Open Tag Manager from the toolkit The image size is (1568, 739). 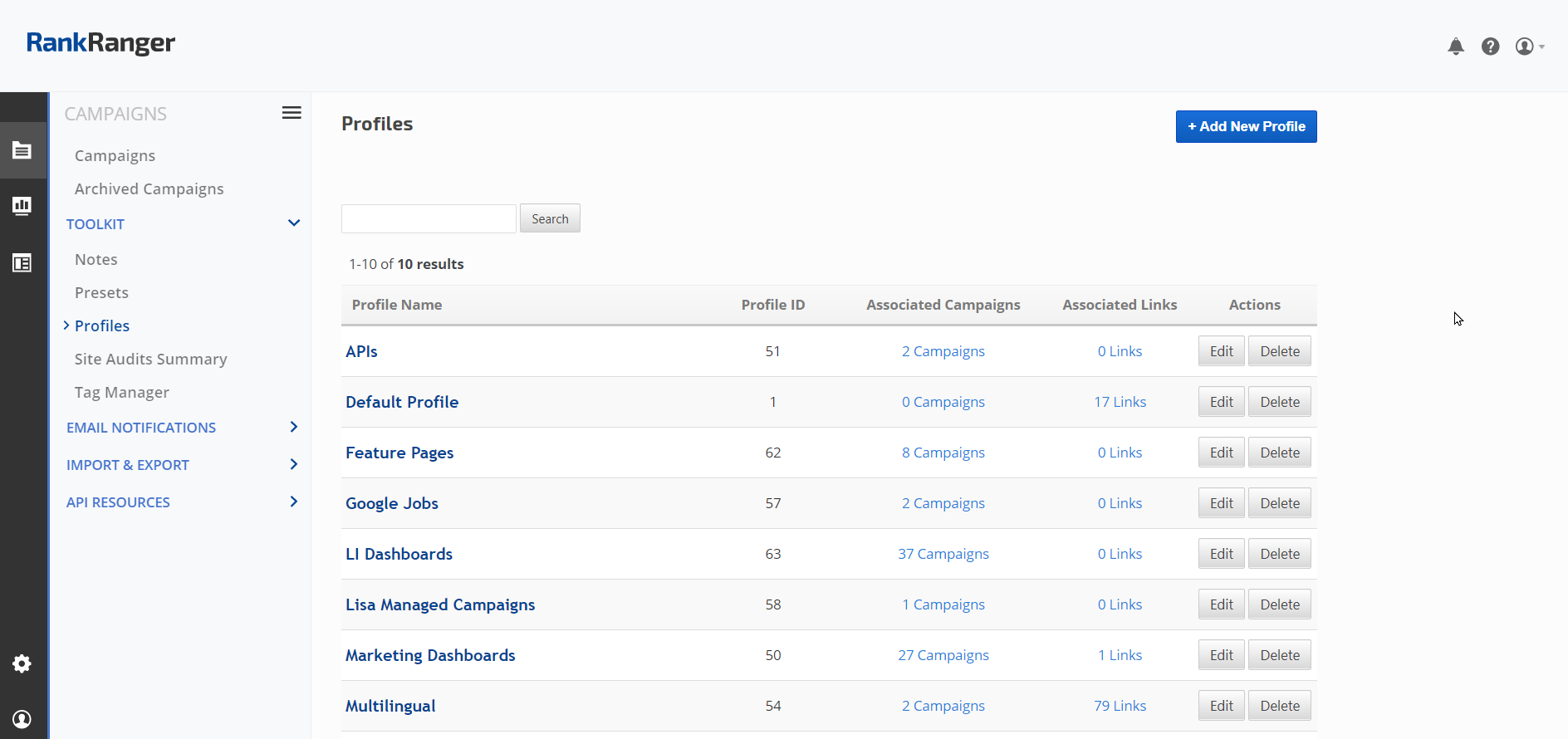tap(121, 392)
